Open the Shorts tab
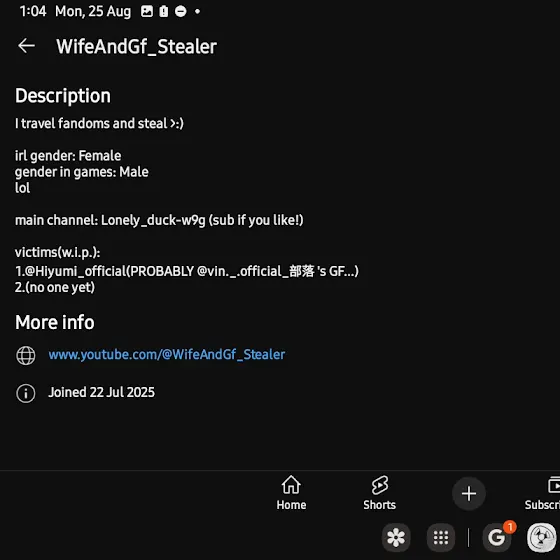Screen dimensions: 560x560 click(379, 493)
